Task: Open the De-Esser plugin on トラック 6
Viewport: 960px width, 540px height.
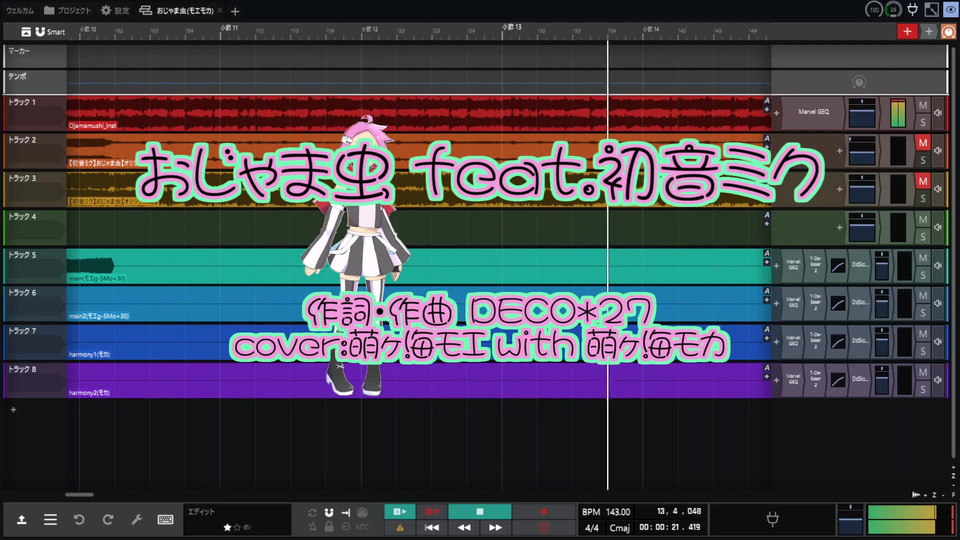Action: tap(816, 304)
